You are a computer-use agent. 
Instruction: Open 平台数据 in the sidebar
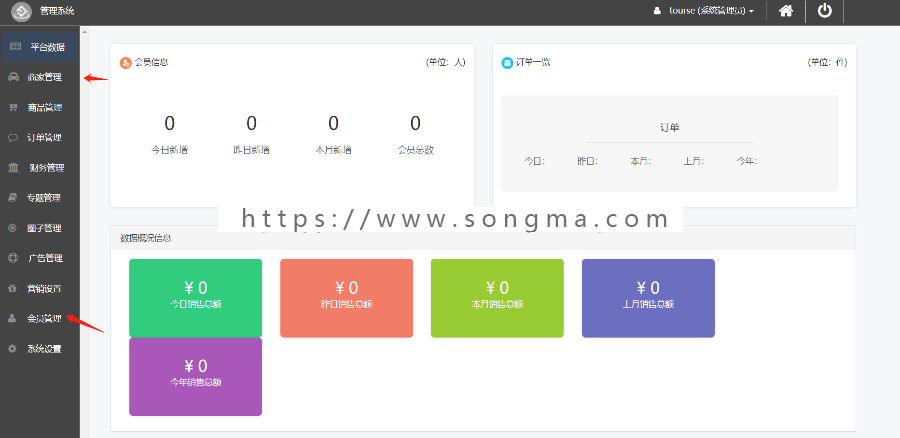pos(40,47)
